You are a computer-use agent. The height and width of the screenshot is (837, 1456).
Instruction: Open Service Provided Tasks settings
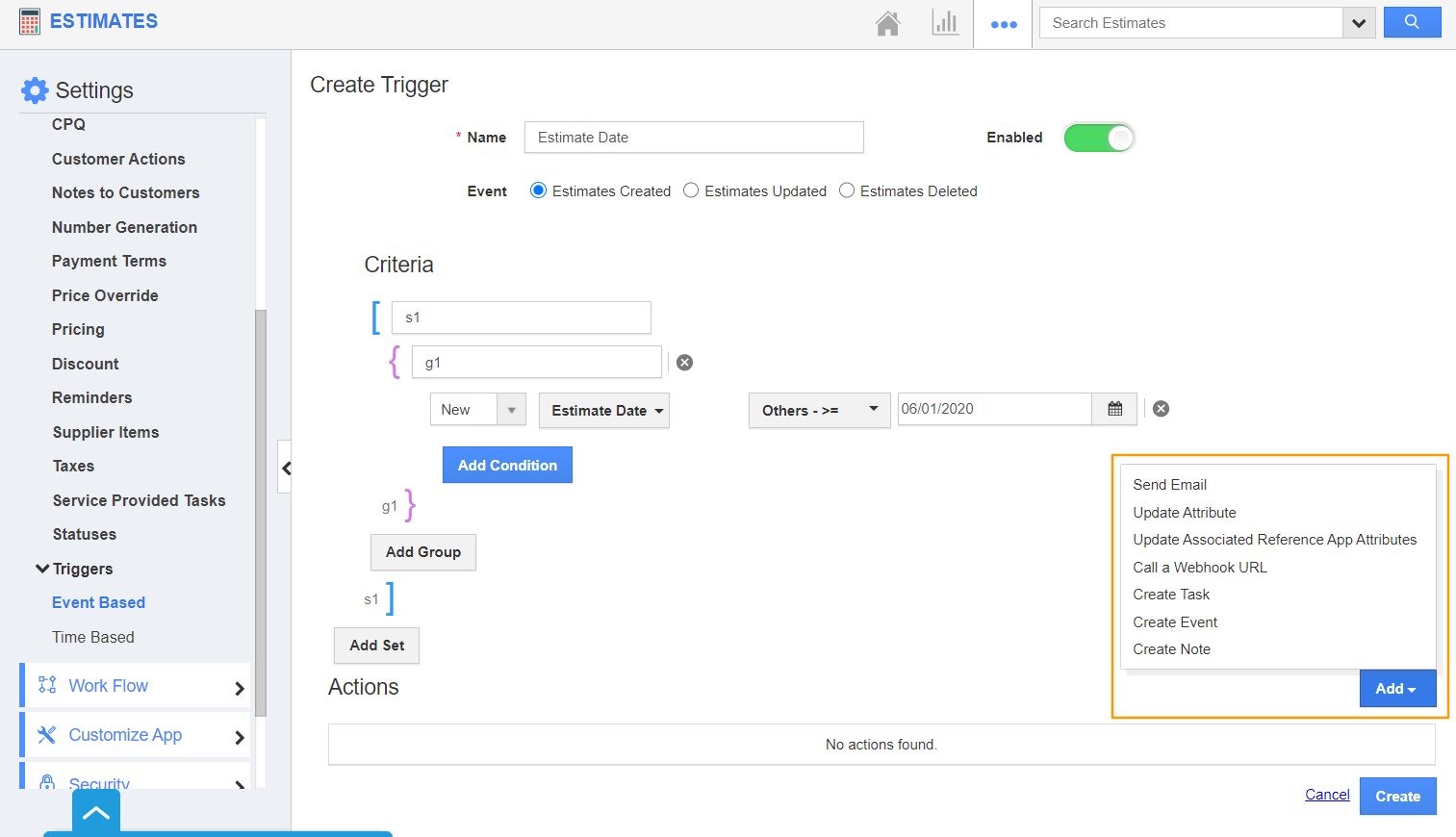click(139, 500)
